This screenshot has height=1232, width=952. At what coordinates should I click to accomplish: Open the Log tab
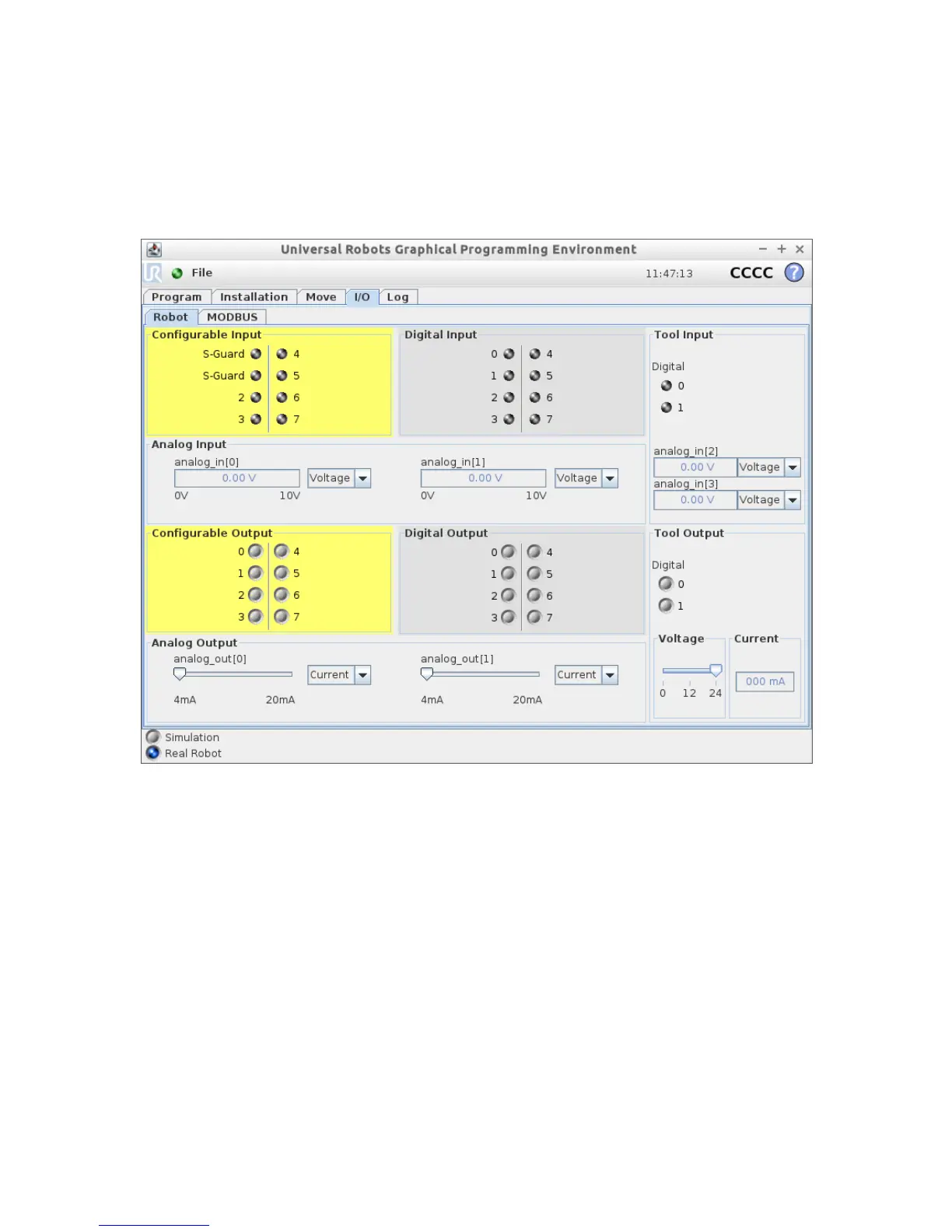pyautogui.click(x=398, y=297)
